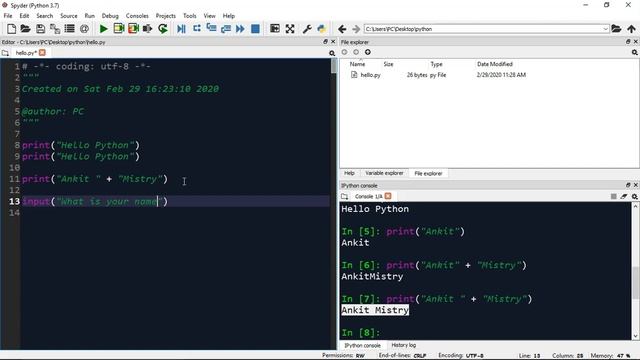File explorer parent (black up-arrow) button
Image resolution: width=640 pixels, height=360 pixels.
click(x=368, y=52)
